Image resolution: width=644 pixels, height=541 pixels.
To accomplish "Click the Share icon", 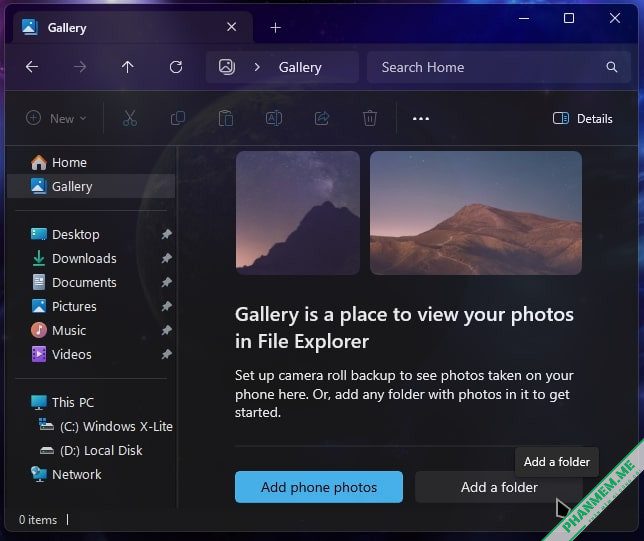I will 322,118.
